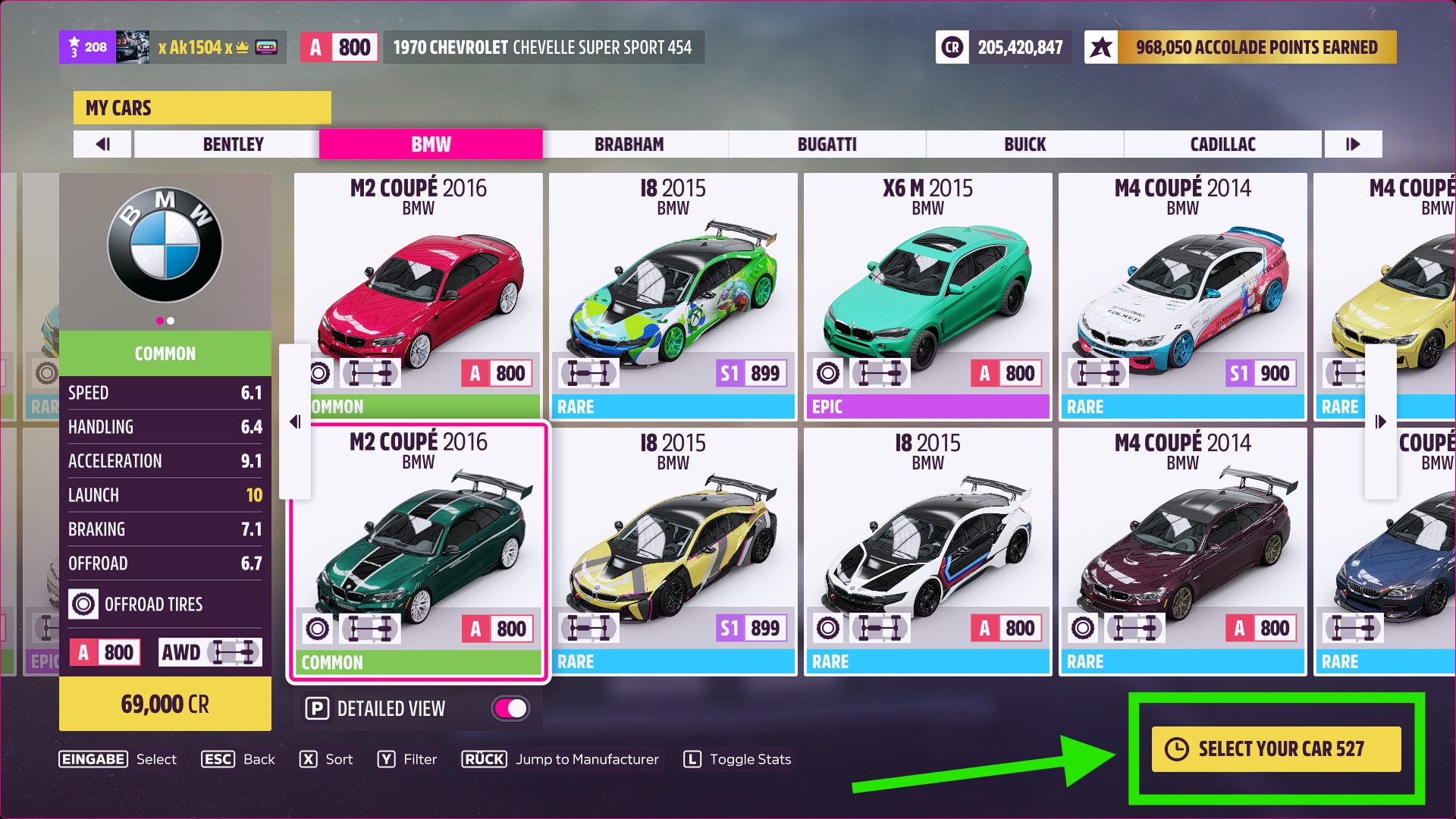Image resolution: width=1456 pixels, height=819 pixels.
Task: Toggle Stats using the L key prompt
Action: coord(738,759)
